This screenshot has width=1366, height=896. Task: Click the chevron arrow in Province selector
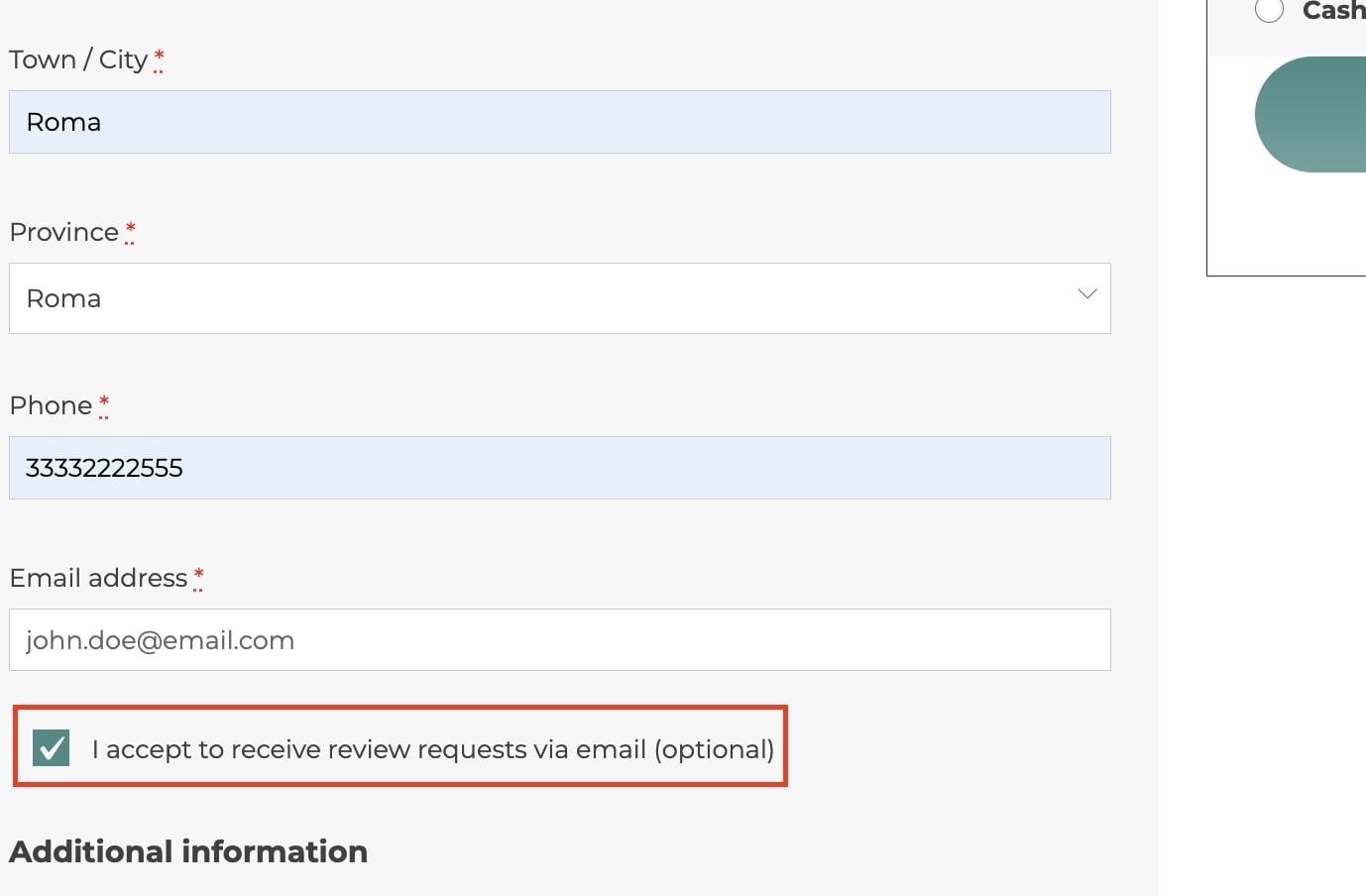[x=1087, y=294]
